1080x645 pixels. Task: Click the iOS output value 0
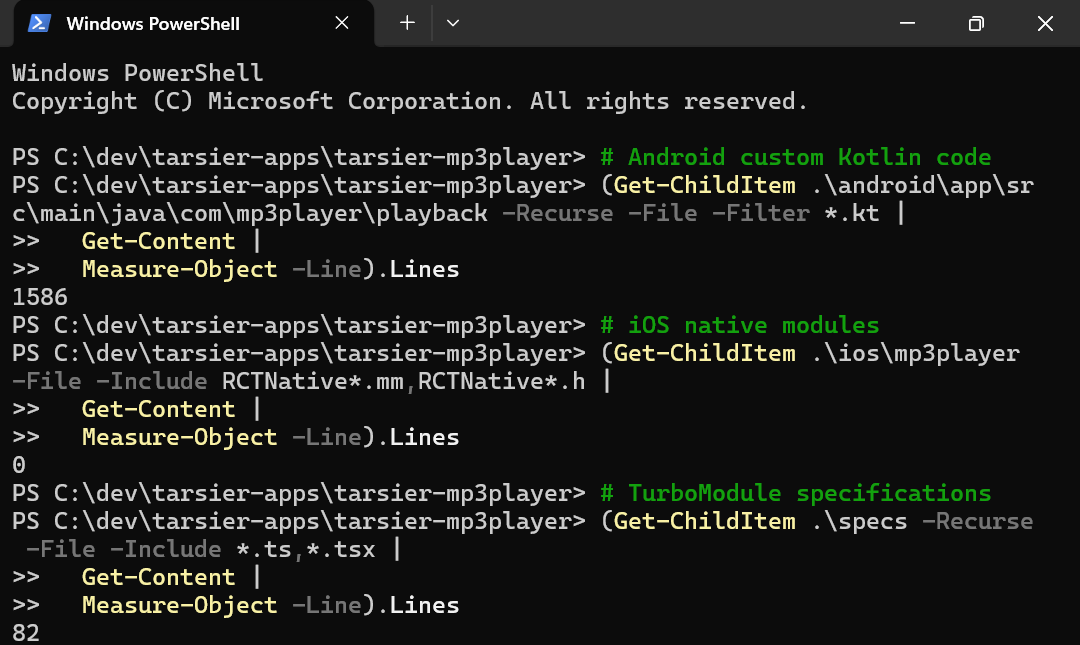19,465
